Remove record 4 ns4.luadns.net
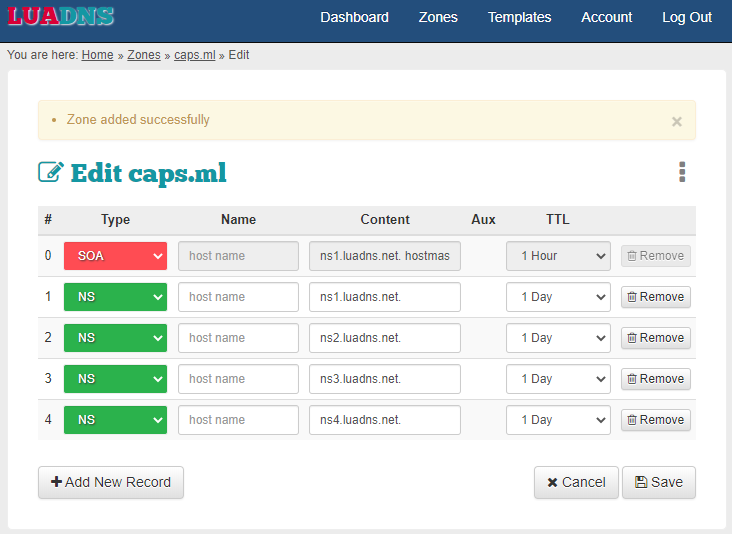 [x=655, y=420]
